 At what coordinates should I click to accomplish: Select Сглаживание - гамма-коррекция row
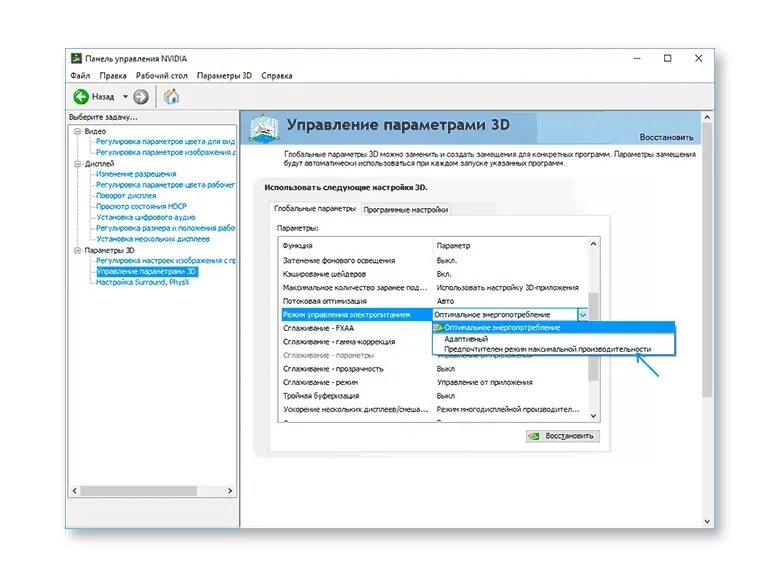356,342
